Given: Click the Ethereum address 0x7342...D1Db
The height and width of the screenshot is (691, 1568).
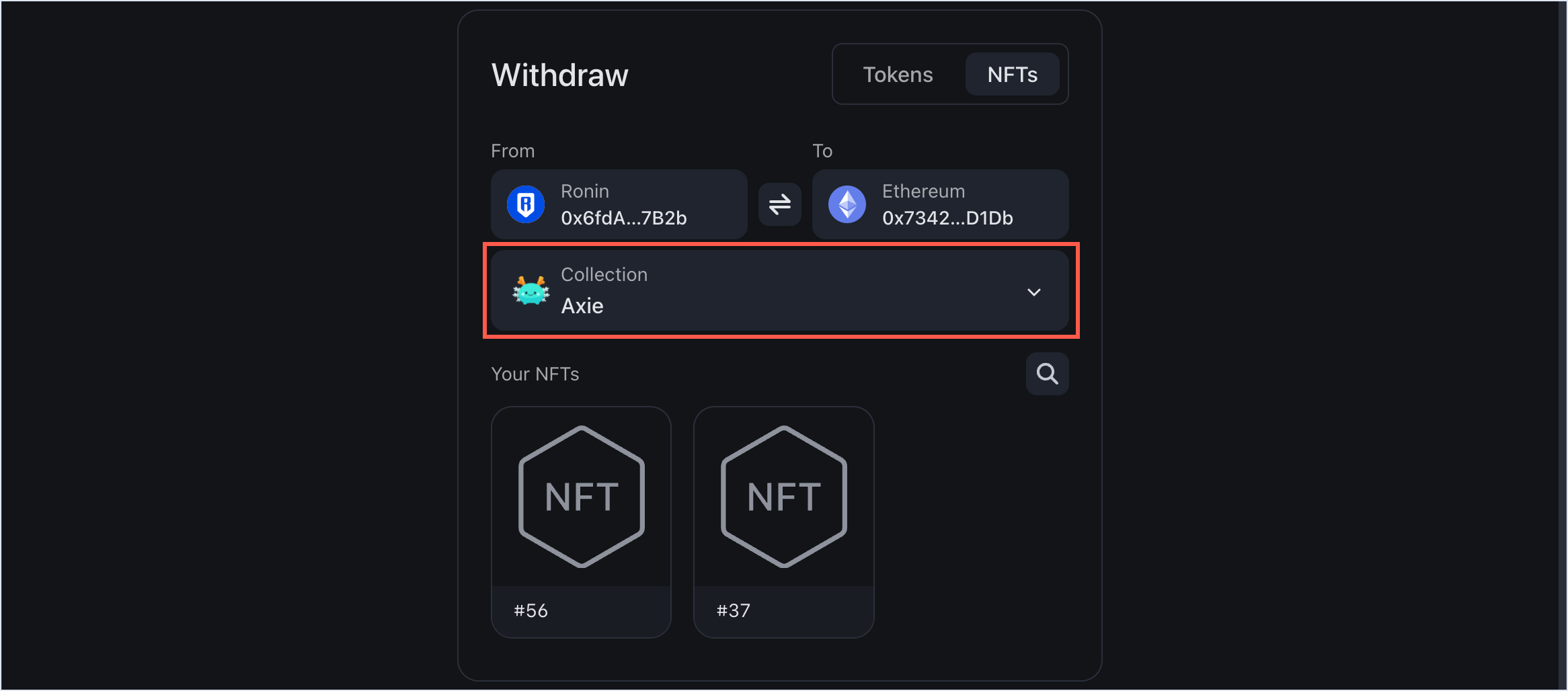Looking at the screenshot, I should click(x=946, y=217).
